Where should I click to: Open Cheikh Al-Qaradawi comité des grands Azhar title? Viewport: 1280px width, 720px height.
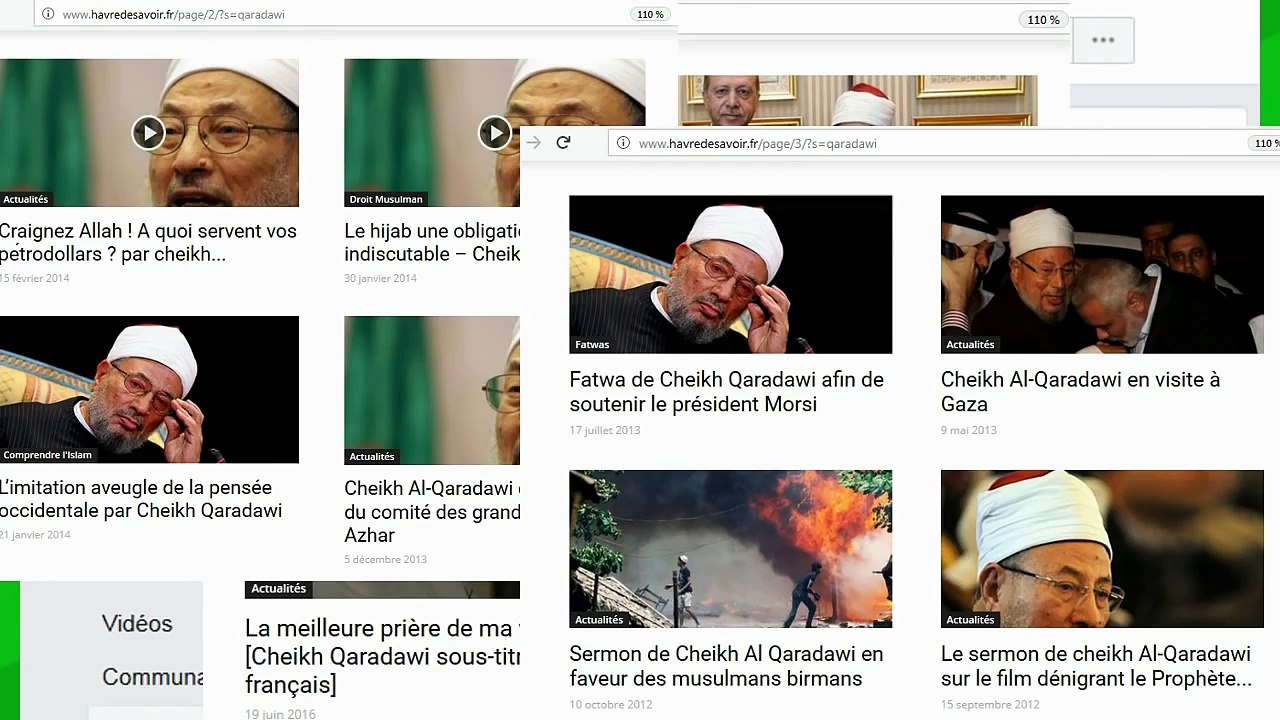(432, 511)
